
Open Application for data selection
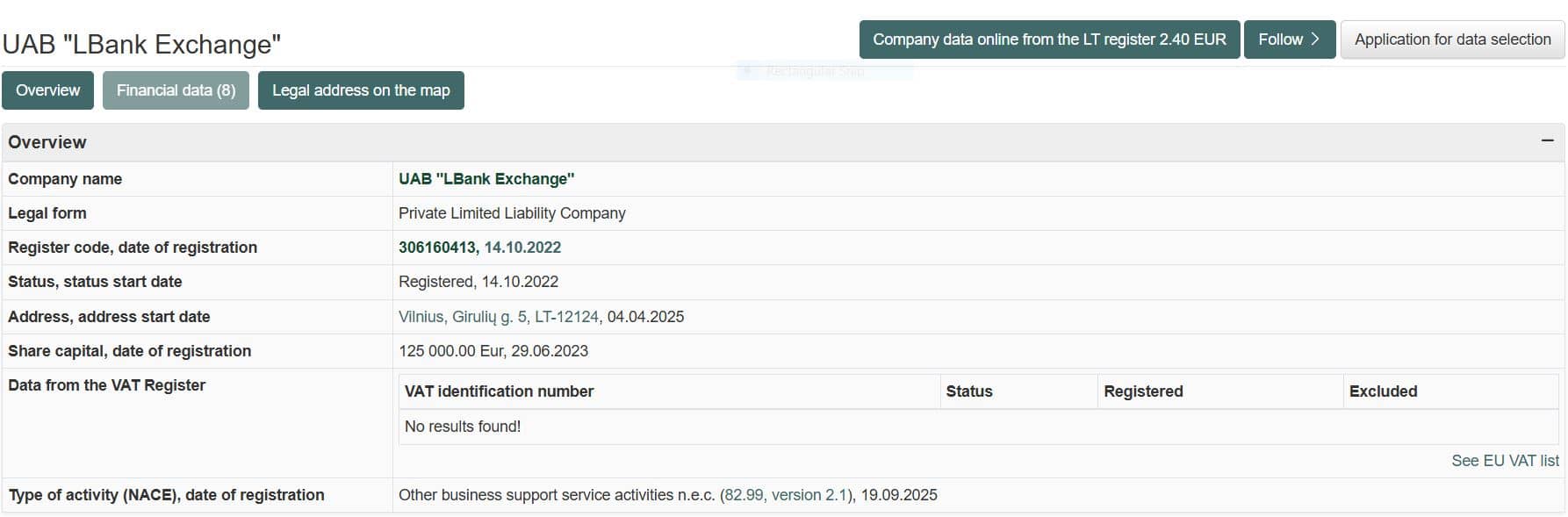[x=1452, y=39]
